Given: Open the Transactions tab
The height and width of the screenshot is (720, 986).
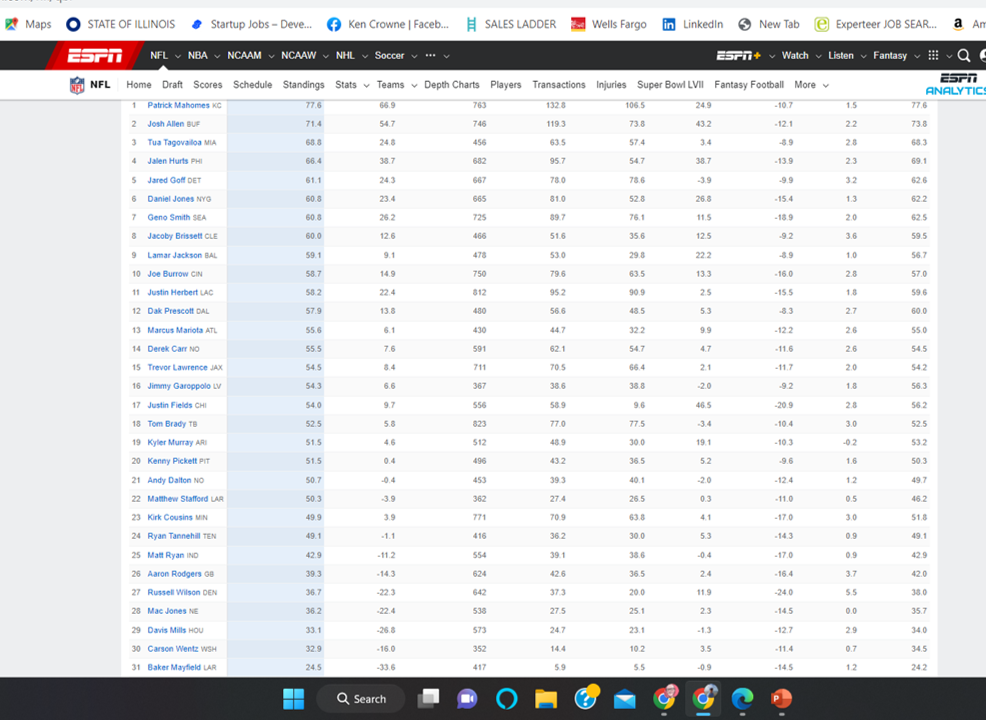Looking at the screenshot, I should coord(559,85).
